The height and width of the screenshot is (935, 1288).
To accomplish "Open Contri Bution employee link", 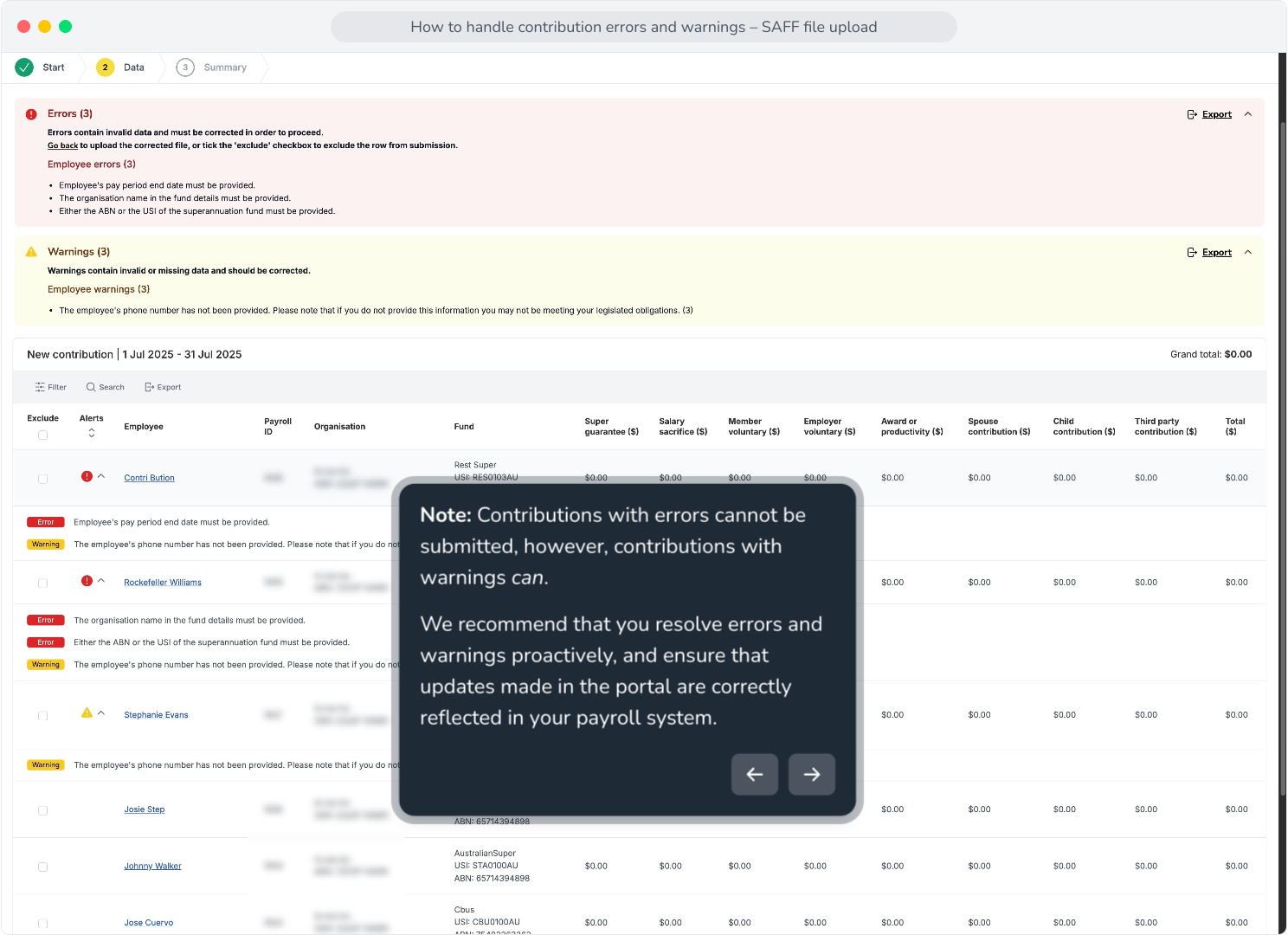I will click(149, 478).
